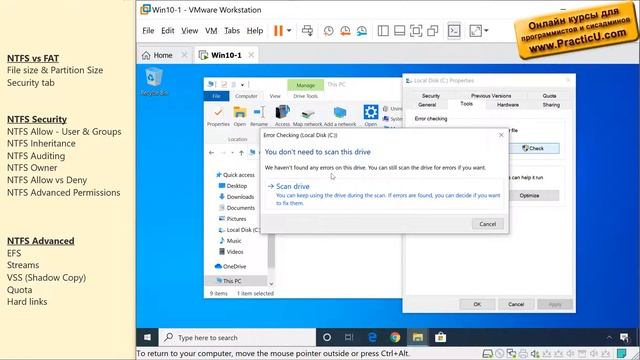Open the VMware Help menu
640x360 pixels.
pyautogui.click(x=255, y=31)
